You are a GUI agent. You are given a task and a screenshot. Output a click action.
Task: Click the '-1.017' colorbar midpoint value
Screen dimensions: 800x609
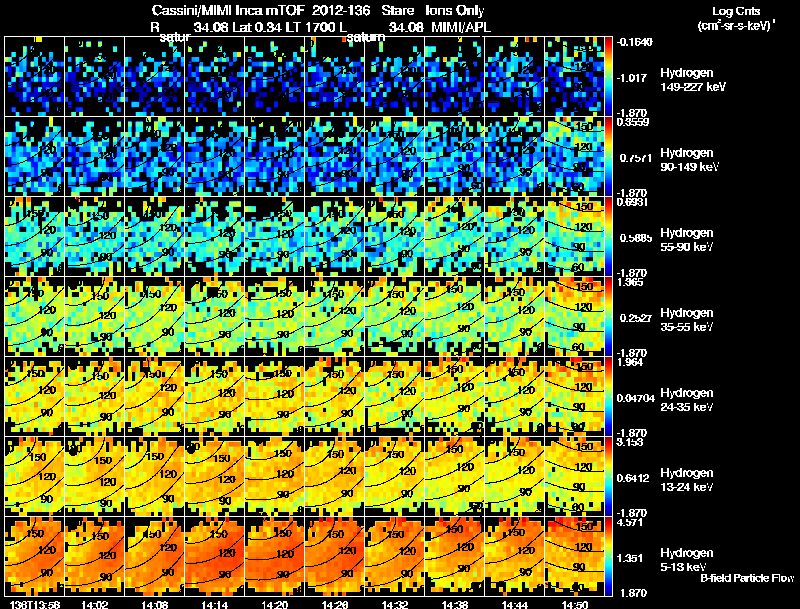click(632, 78)
